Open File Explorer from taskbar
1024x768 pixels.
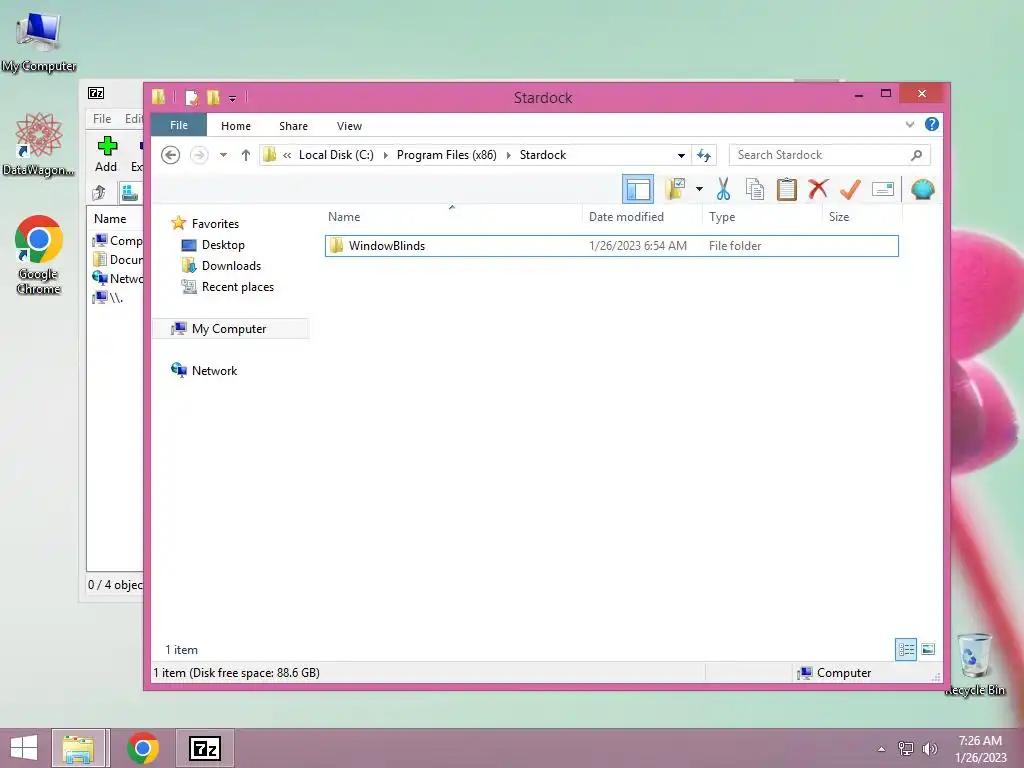pyautogui.click(x=78, y=748)
